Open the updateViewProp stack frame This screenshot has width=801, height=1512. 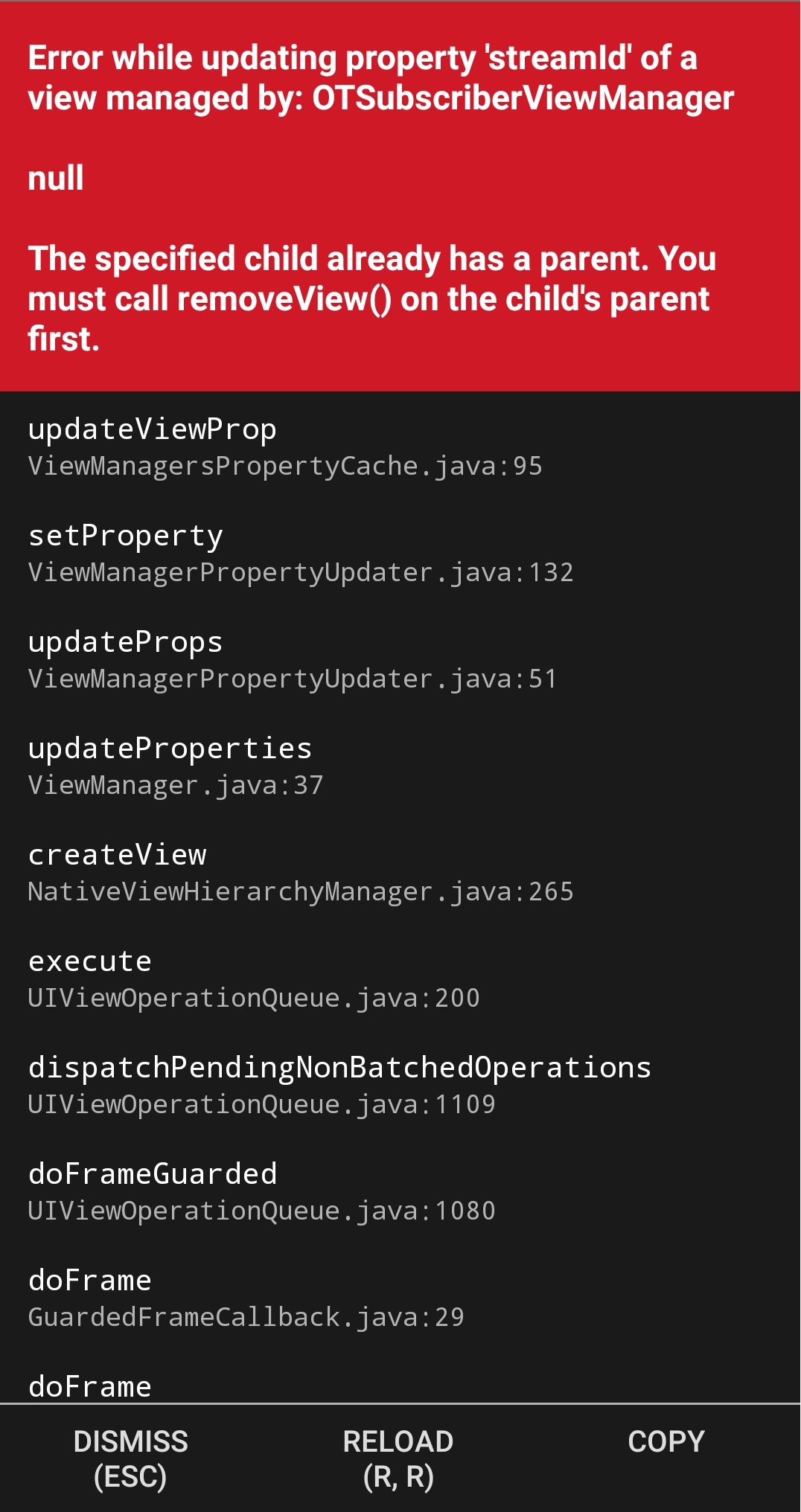[x=152, y=428]
